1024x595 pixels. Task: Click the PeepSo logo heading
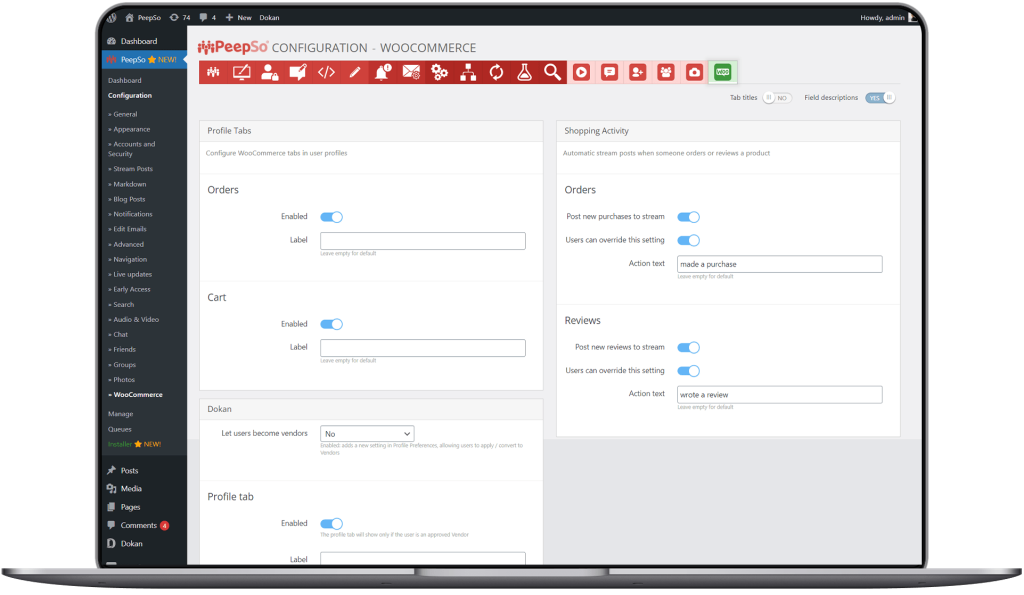(233, 47)
